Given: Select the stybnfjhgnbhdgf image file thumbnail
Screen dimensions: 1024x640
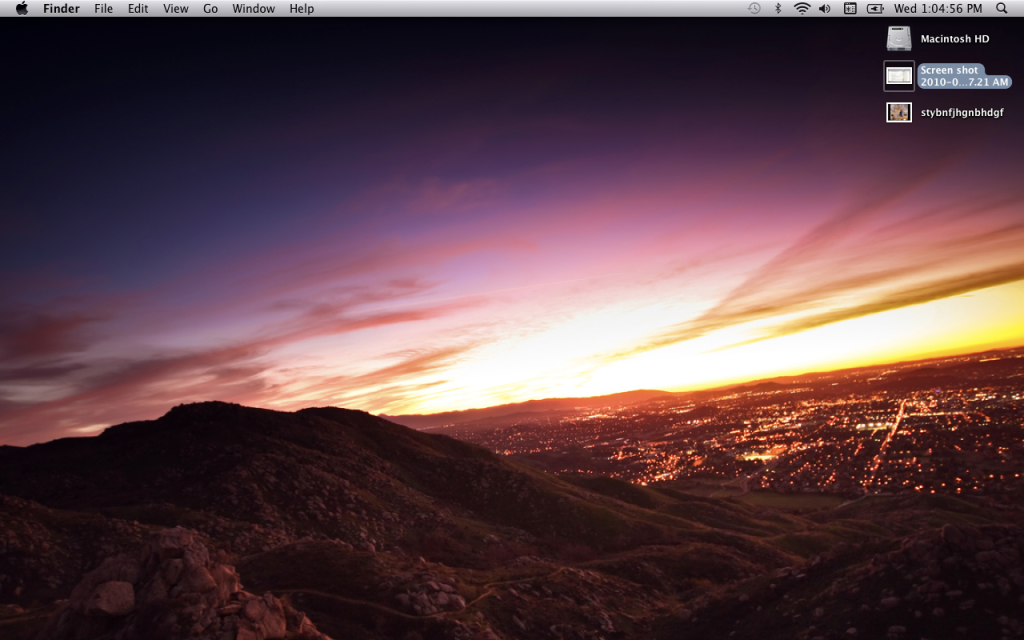Looking at the screenshot, I should tap(899, 112).
